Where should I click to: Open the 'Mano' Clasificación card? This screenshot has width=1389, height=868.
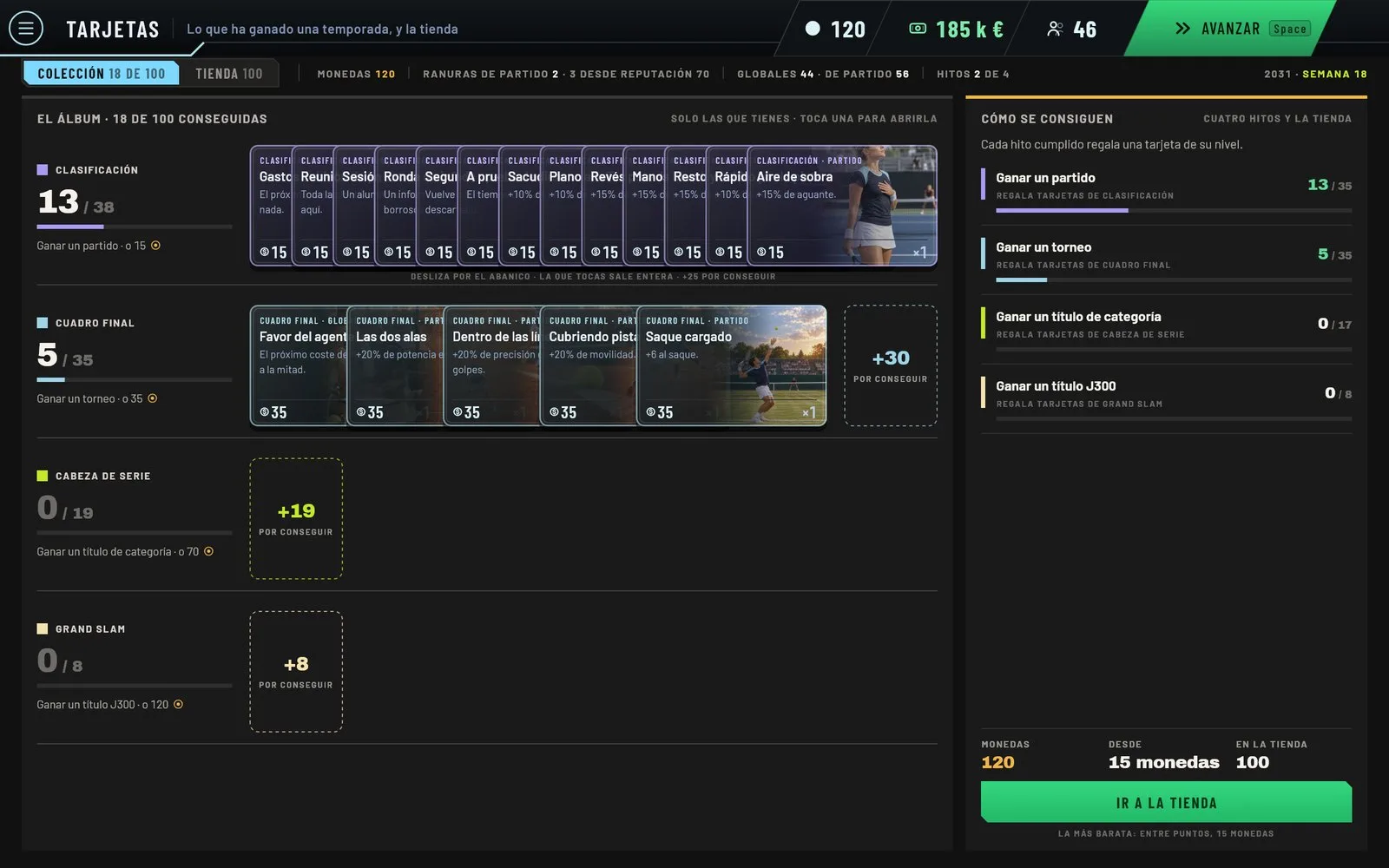pos(644,206)
